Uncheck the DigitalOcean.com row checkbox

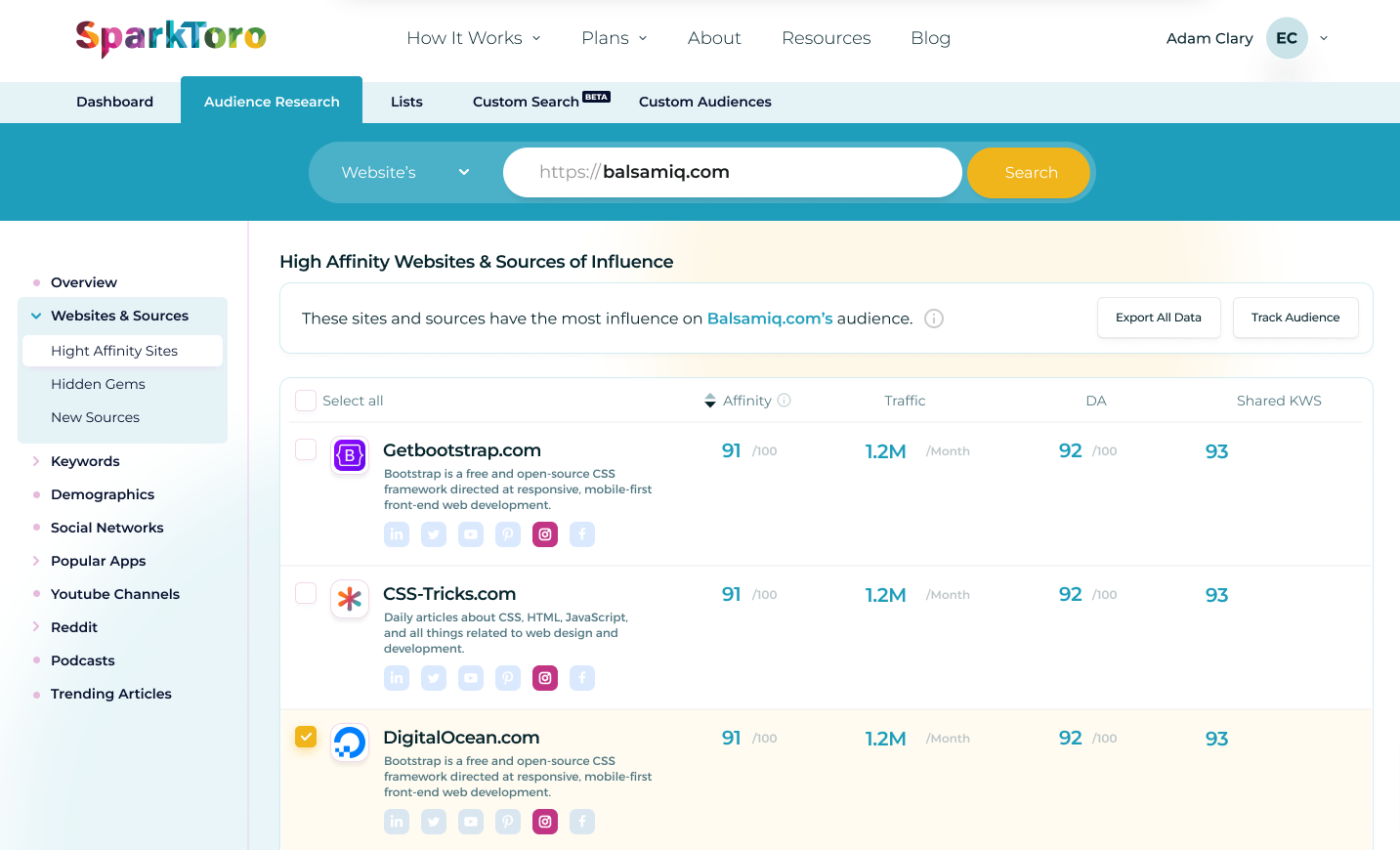pyautogui.click(x=306, y=737)
